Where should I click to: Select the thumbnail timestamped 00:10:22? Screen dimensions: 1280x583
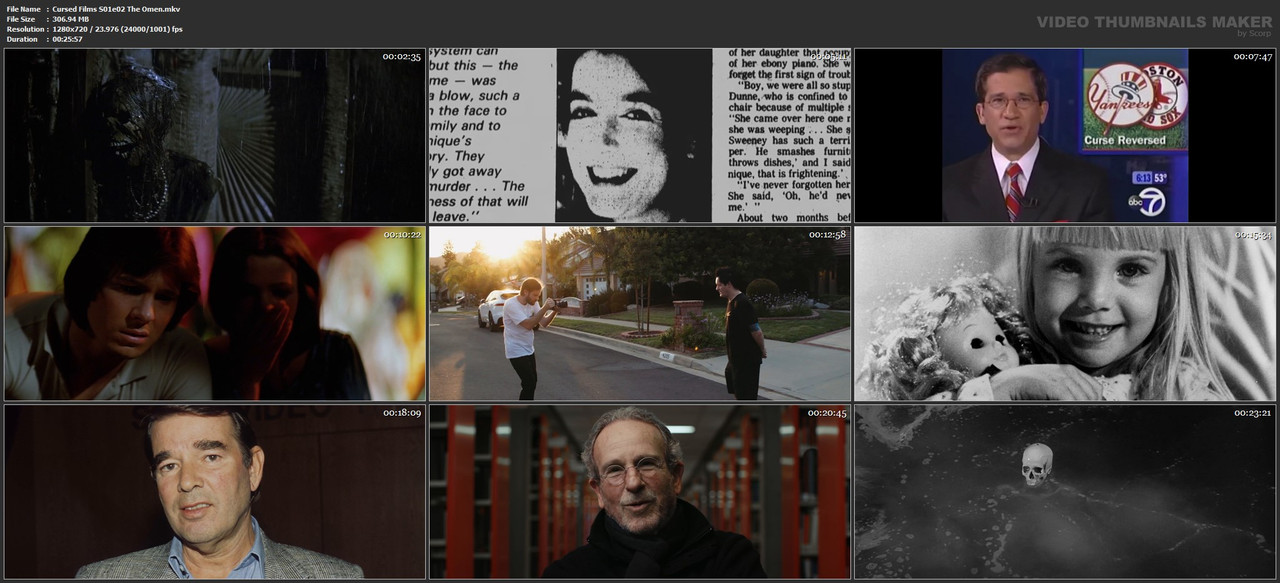pos(215,313)
